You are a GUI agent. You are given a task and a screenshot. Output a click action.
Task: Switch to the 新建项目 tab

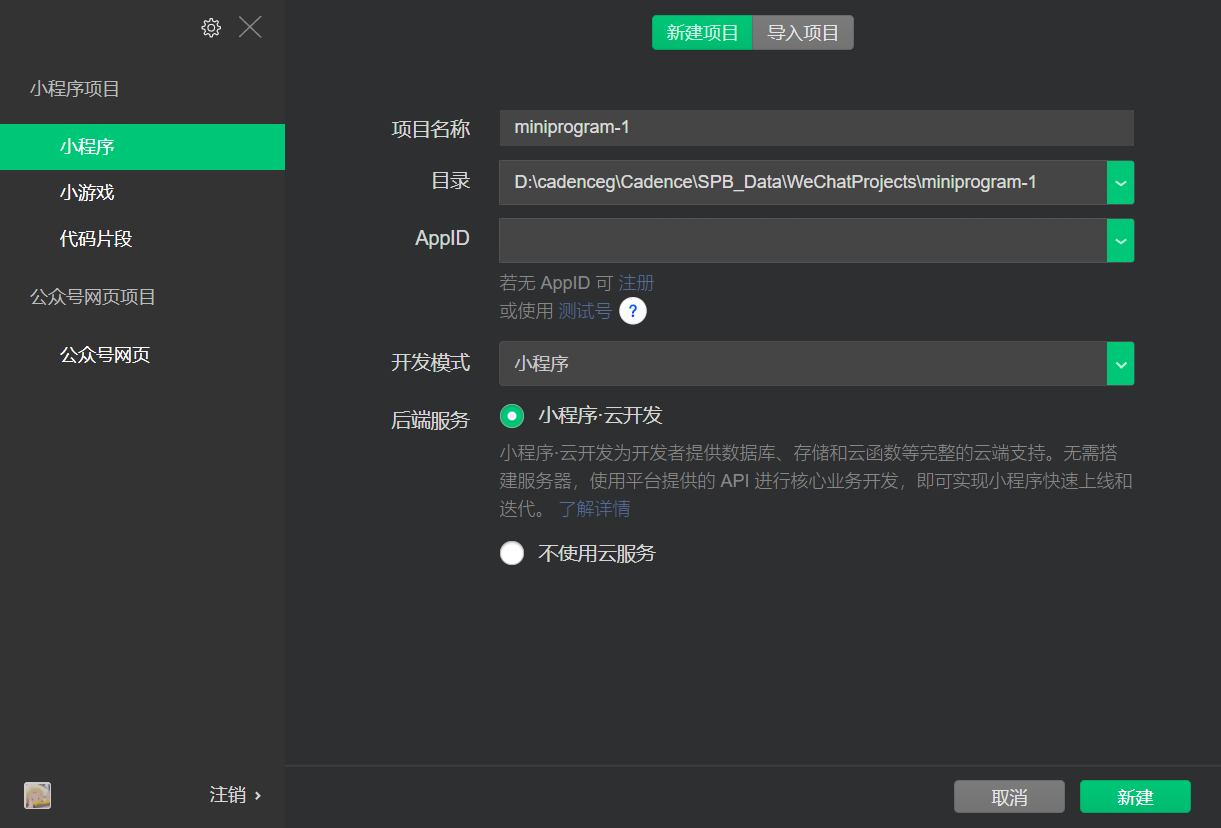coord(701,32)
